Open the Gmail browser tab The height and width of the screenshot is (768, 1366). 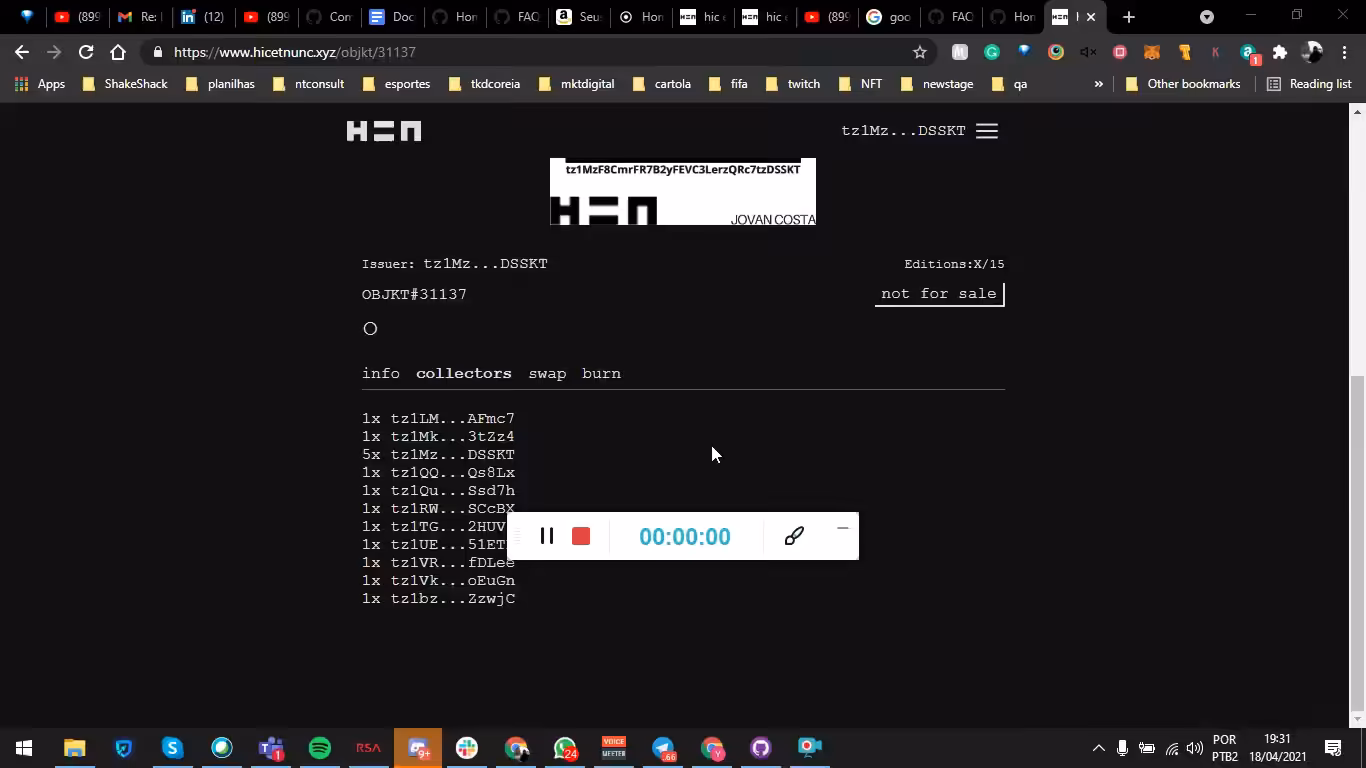pyautogui.click(x=138, y=17)
